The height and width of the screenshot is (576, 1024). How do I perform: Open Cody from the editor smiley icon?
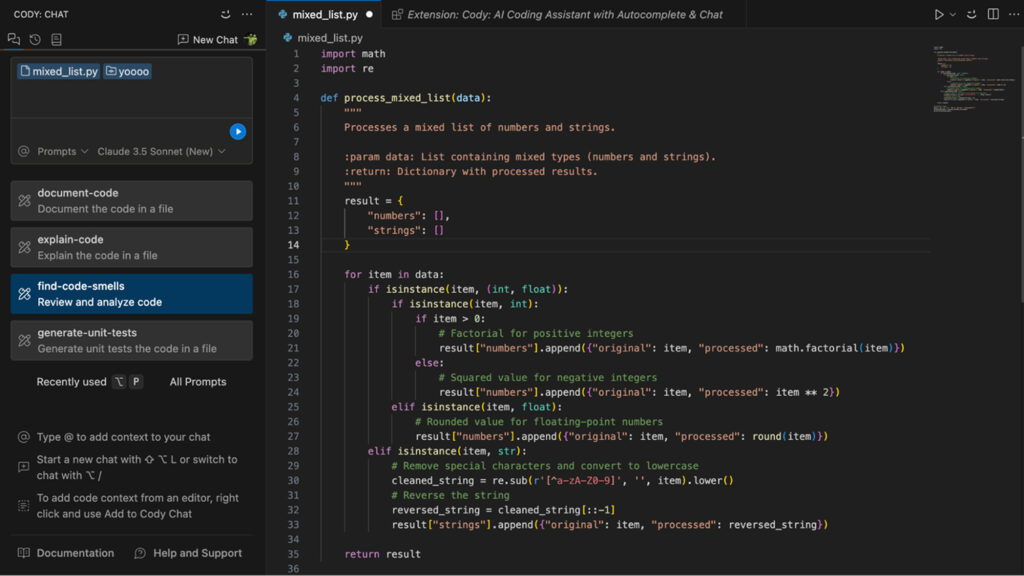(x=971, y=14)
